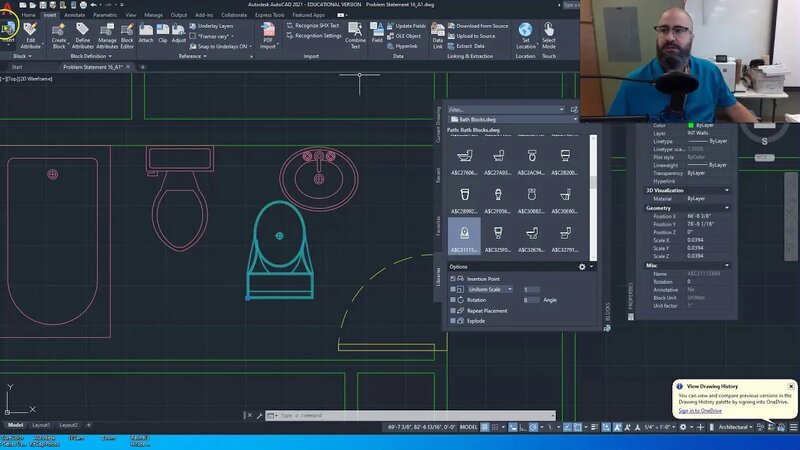Toggle the Insertion Point checkbox
Image resolution: width=800 pixels, height=450 pixels.
point(453,279)
